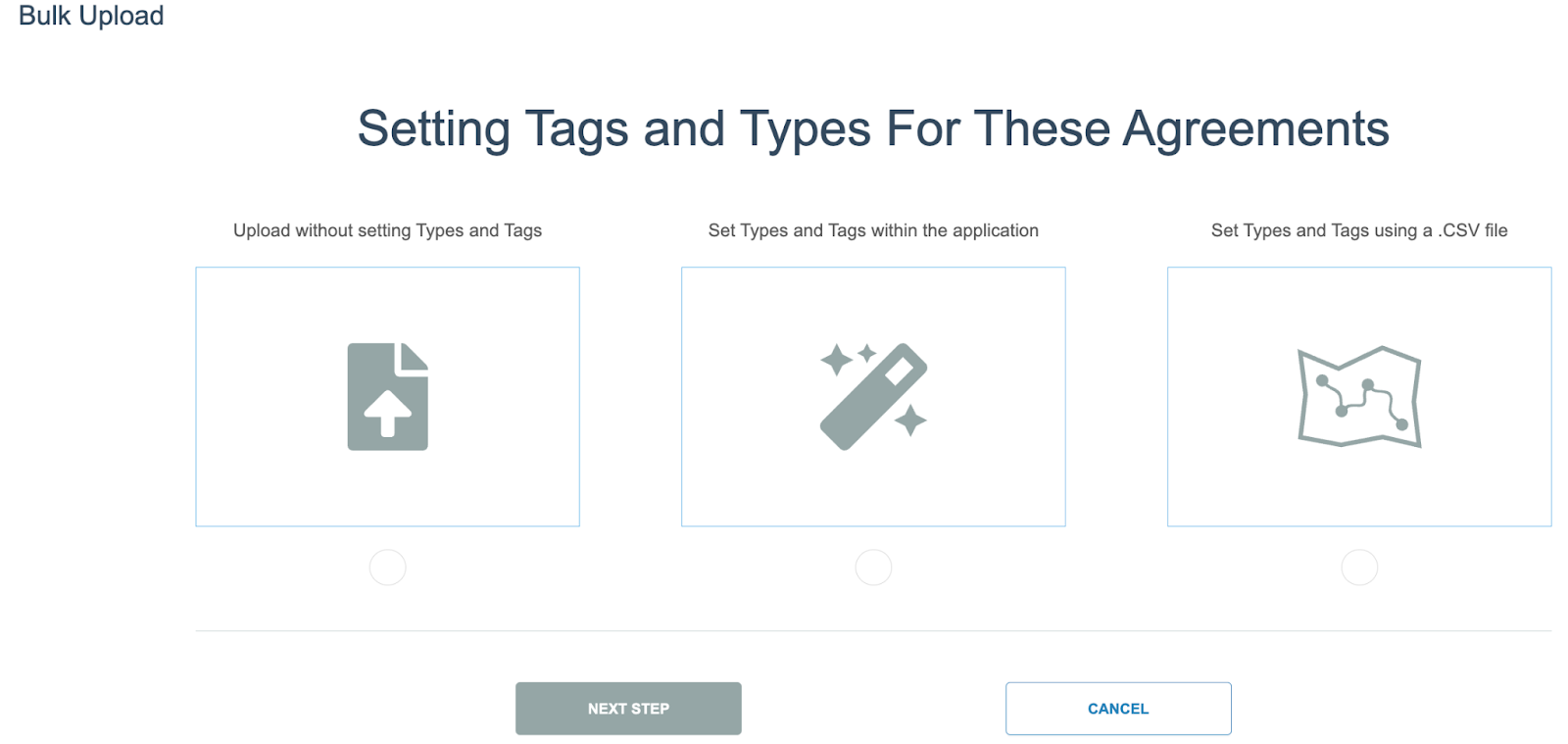
Task: Click the small sparkle below the wand tip
Action: click(911, 421)
